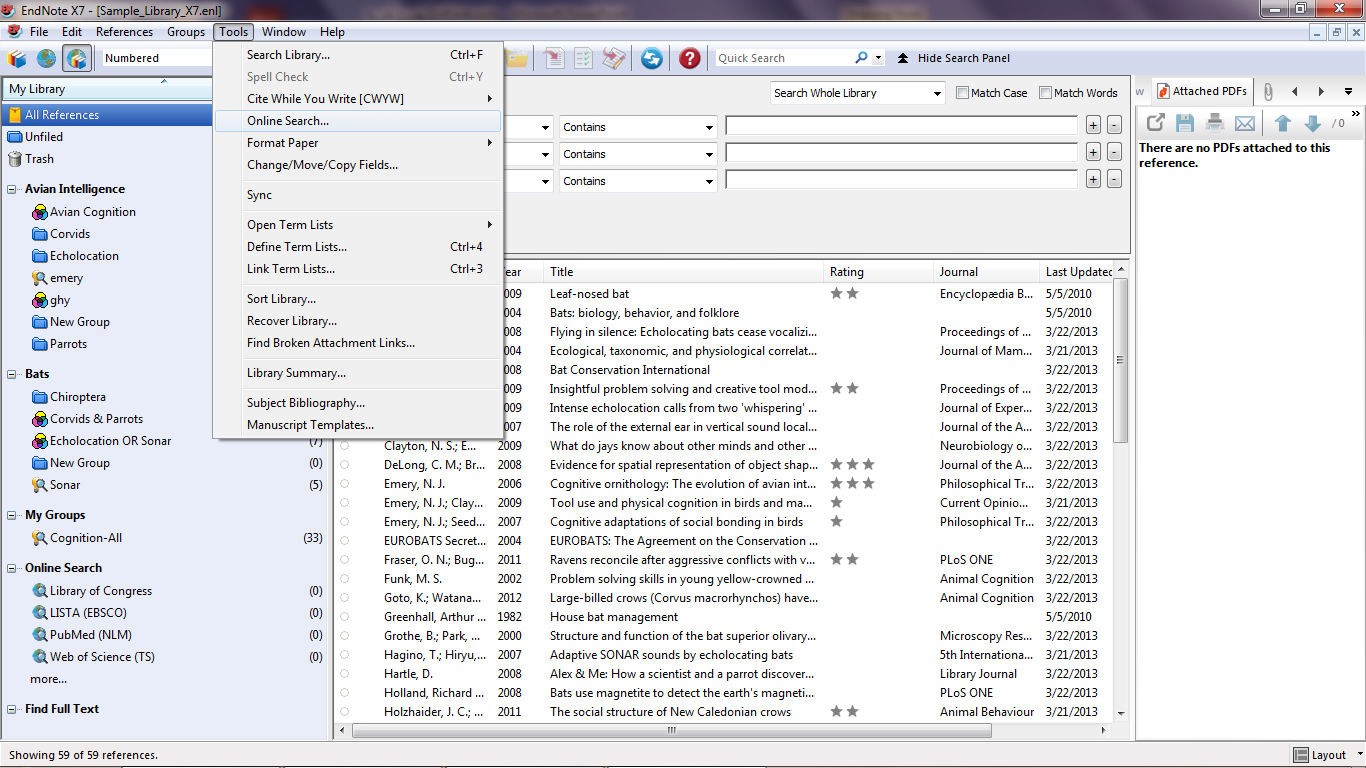Select Integrated Library & Online Search Mode icon

tap(77, 58)
